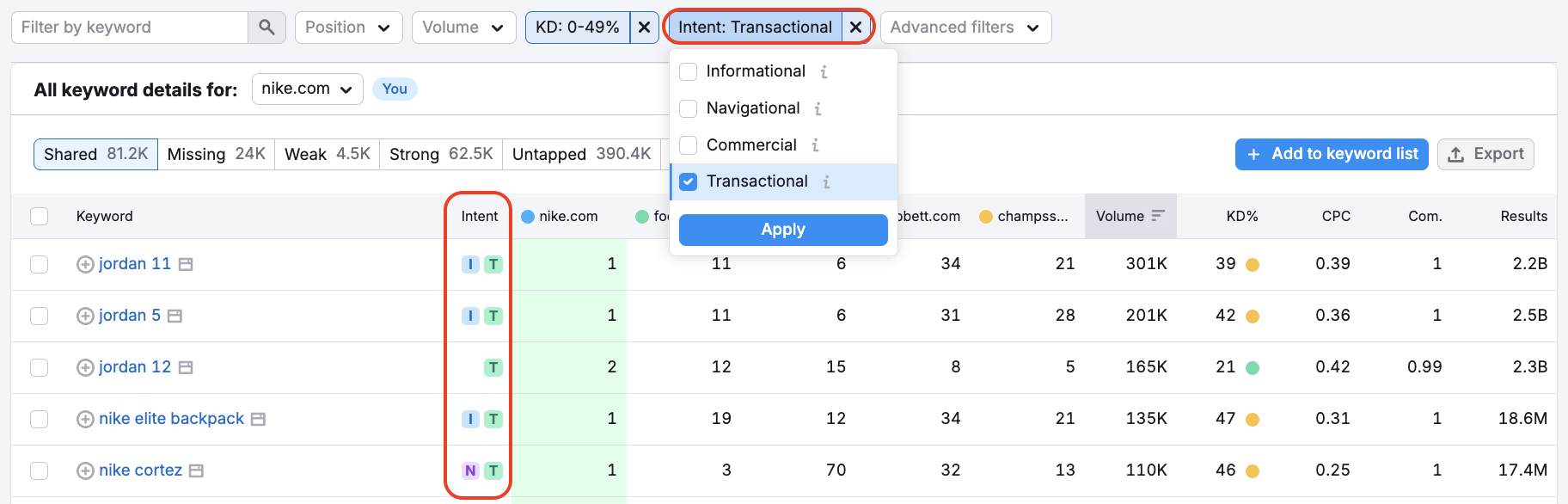
Task: Click the Volume column sort icon
Action: pos(1158,216)
